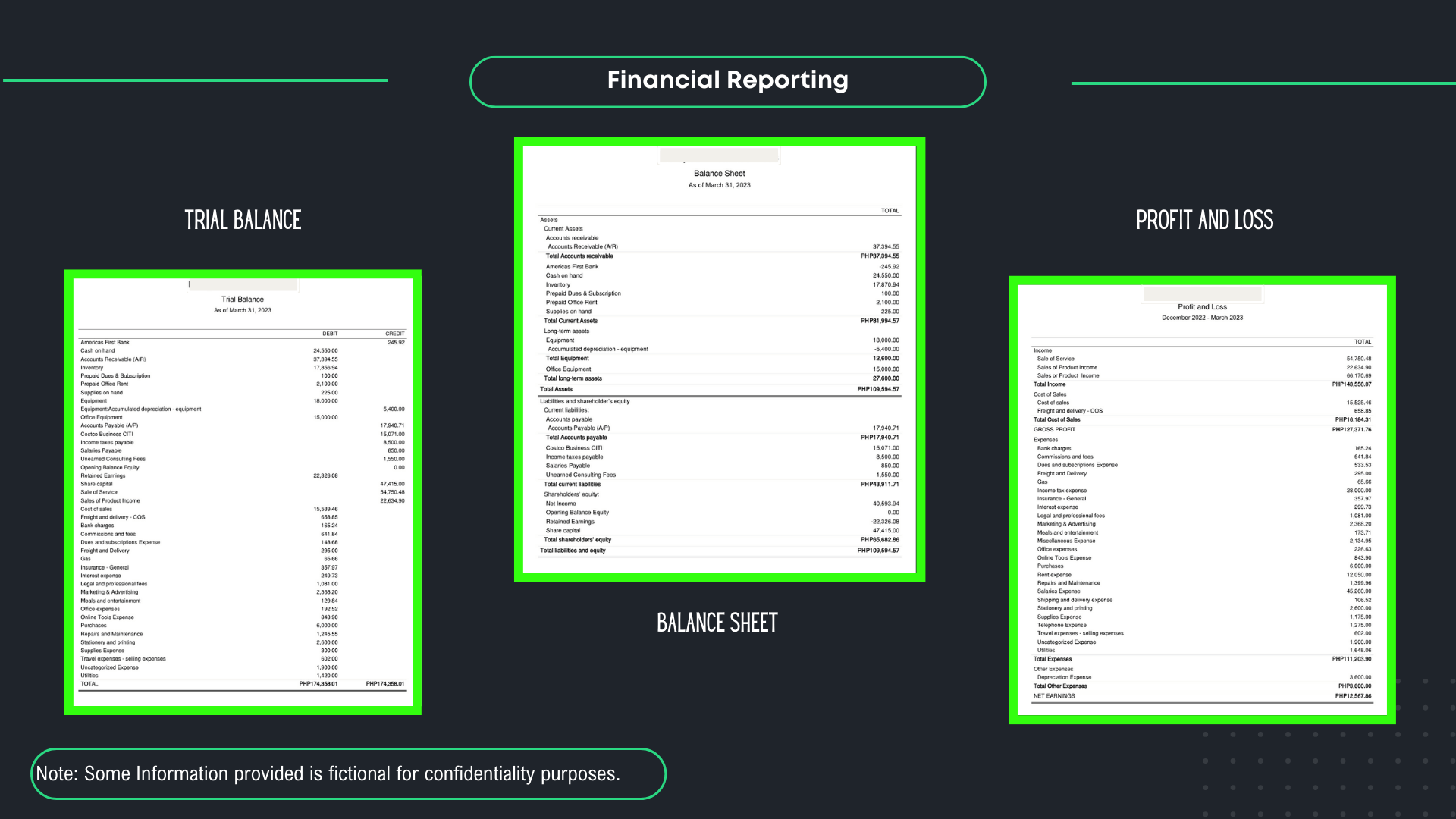The image size is (1456, 819).
Task: Click the Financial Reporting title banner
Action: pos(727,81)
